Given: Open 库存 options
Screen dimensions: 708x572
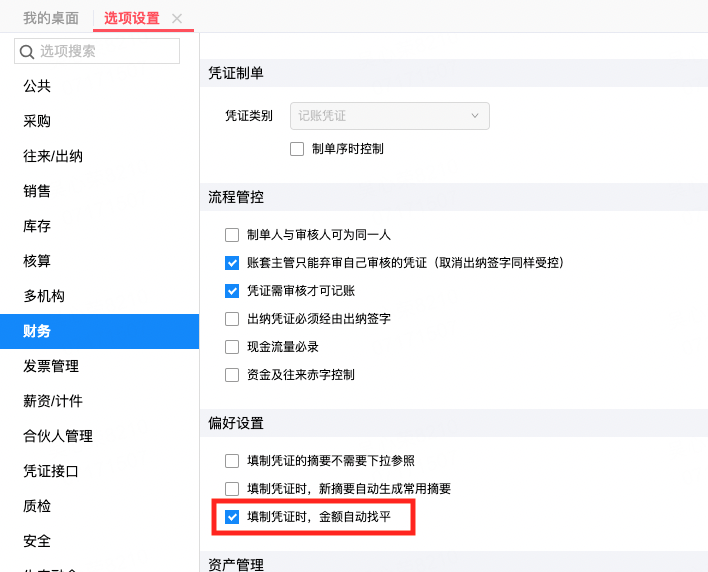Looking at the screenshot, I should [37, 226].
